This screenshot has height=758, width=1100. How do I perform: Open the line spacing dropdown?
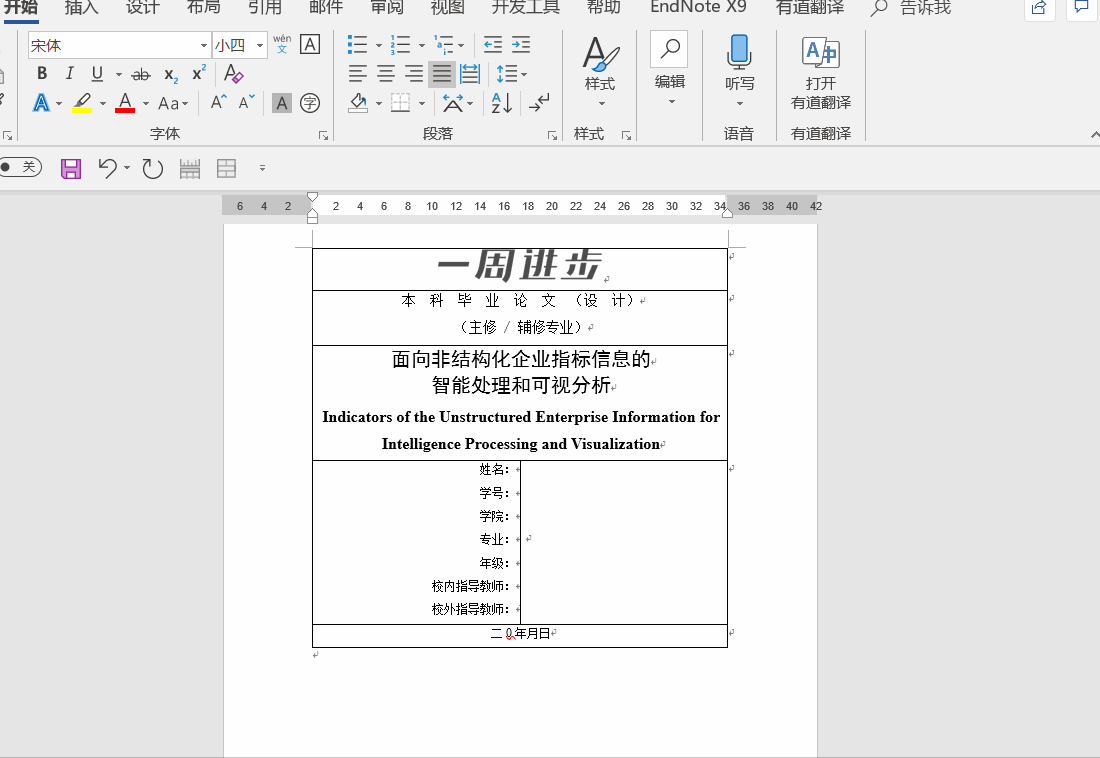click(511, 73)
